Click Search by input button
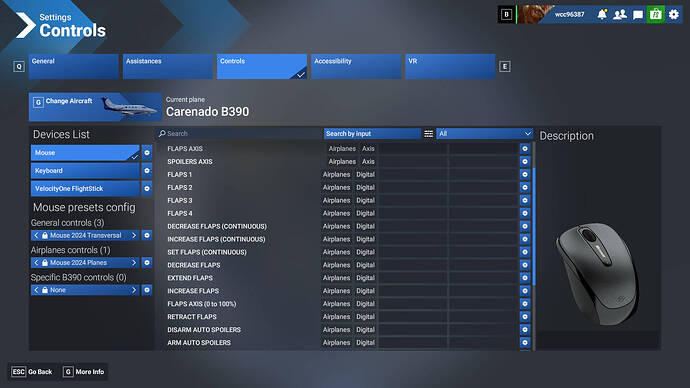This screenshot has height=388, width=690. [372, 134]
